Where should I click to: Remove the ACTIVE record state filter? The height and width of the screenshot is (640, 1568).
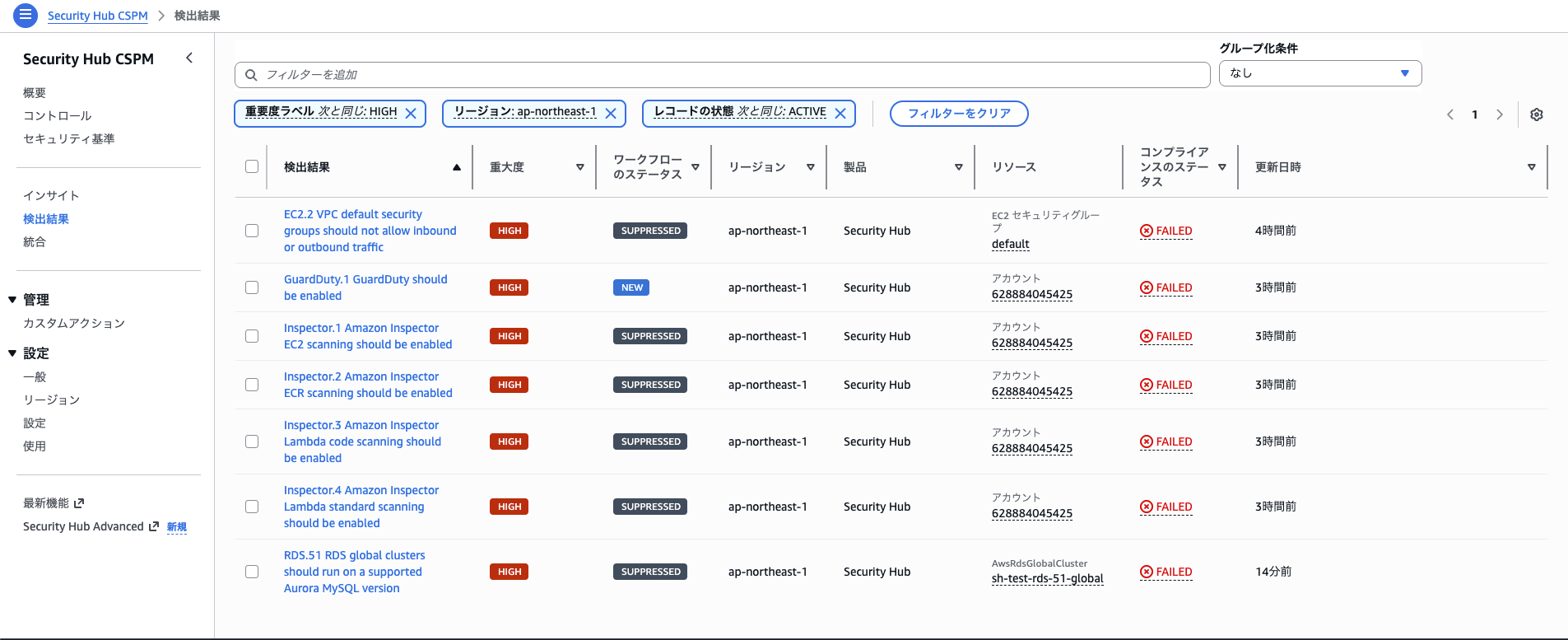tap(840, 114)
